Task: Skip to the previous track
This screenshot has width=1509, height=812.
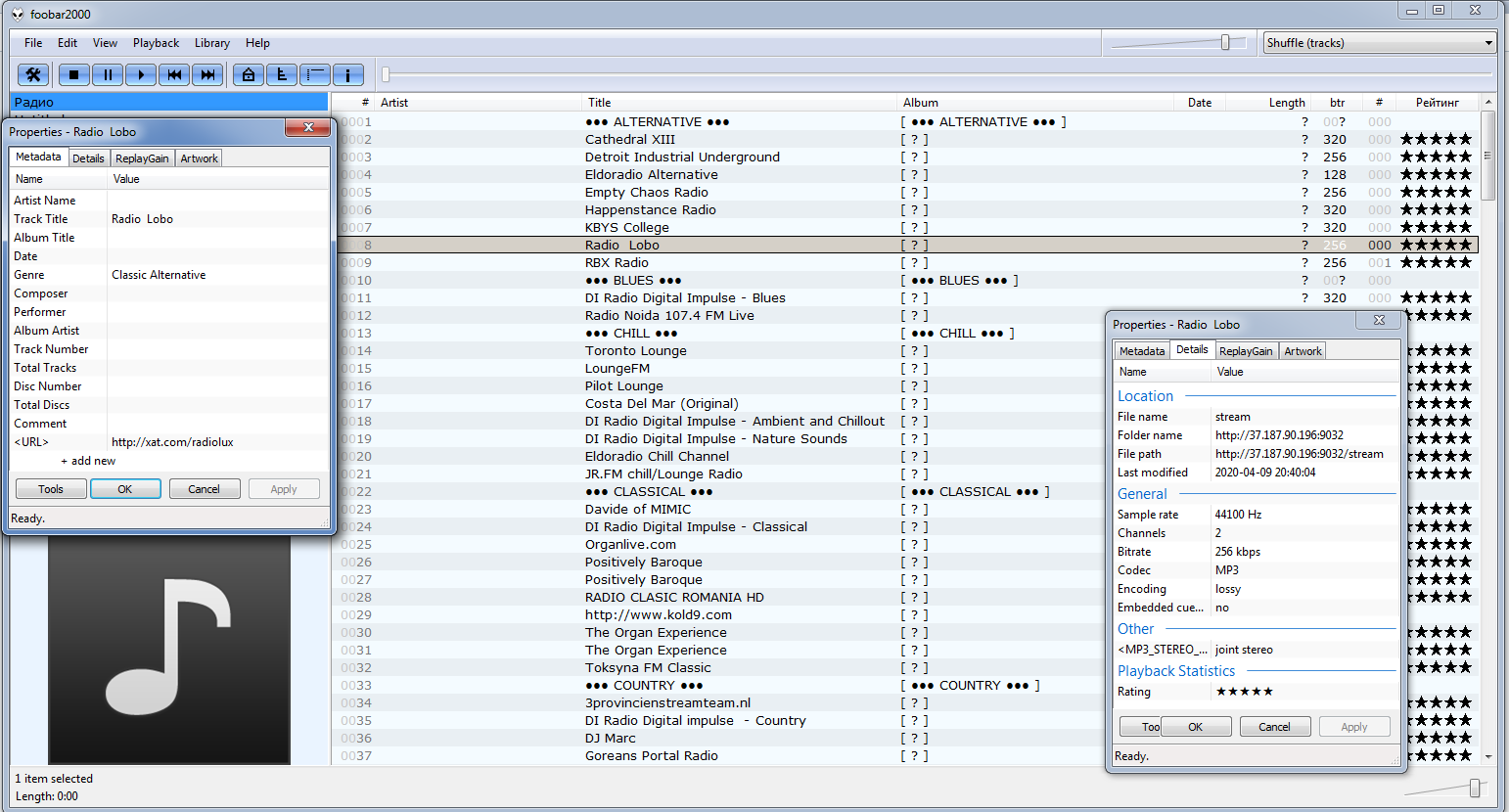Action: [x=174, y=74]
